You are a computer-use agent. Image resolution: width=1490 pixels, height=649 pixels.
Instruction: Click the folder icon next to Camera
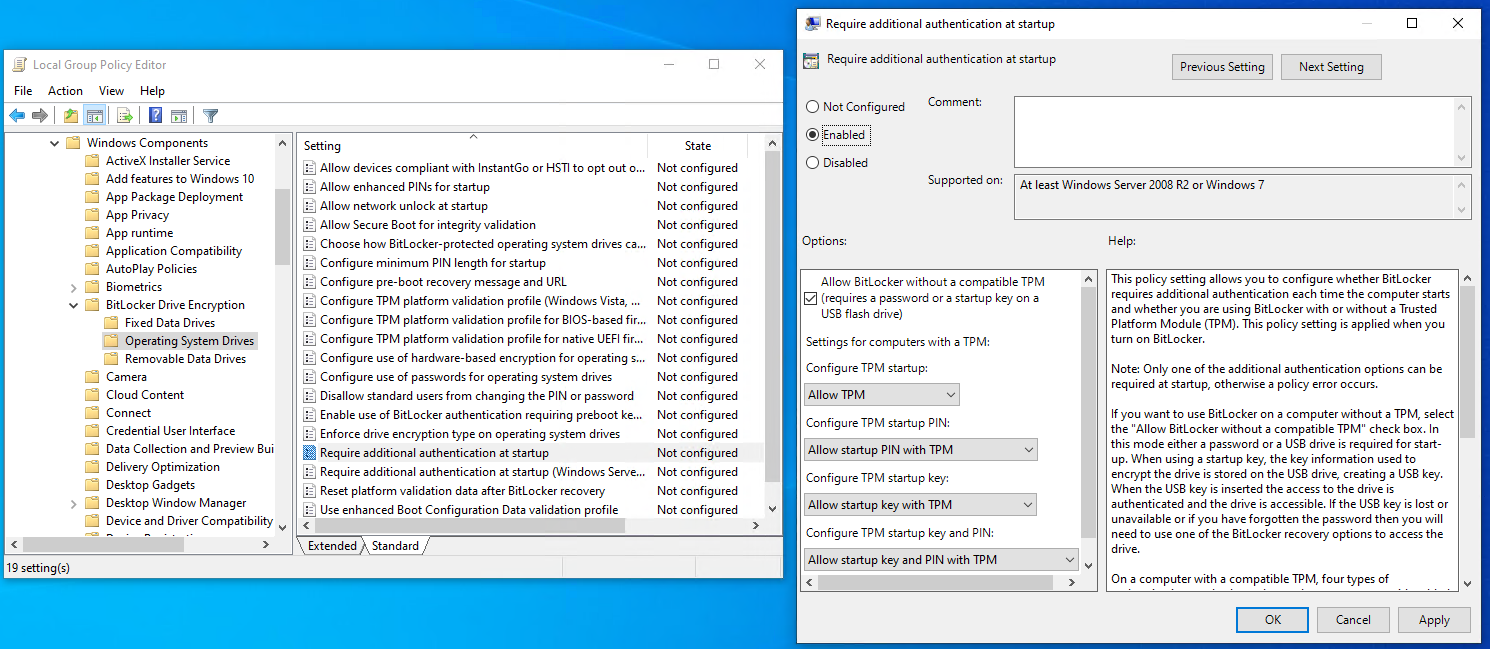click(92, 377)
